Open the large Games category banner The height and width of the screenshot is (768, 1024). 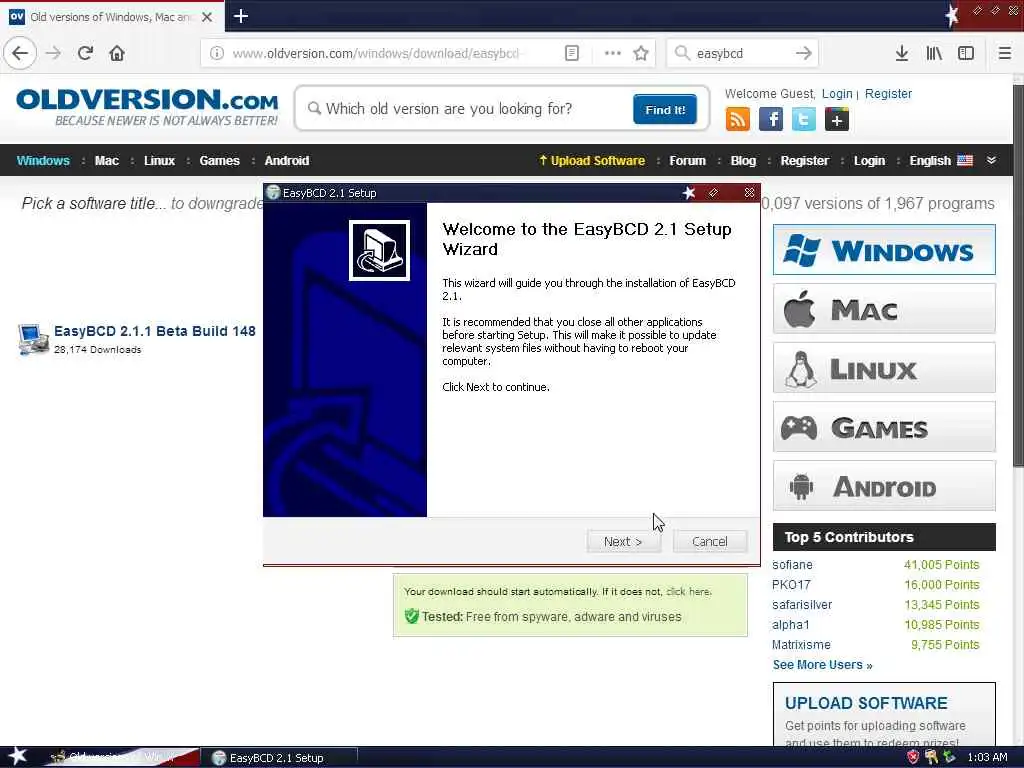pyautogui.click(x=884, y=427)
